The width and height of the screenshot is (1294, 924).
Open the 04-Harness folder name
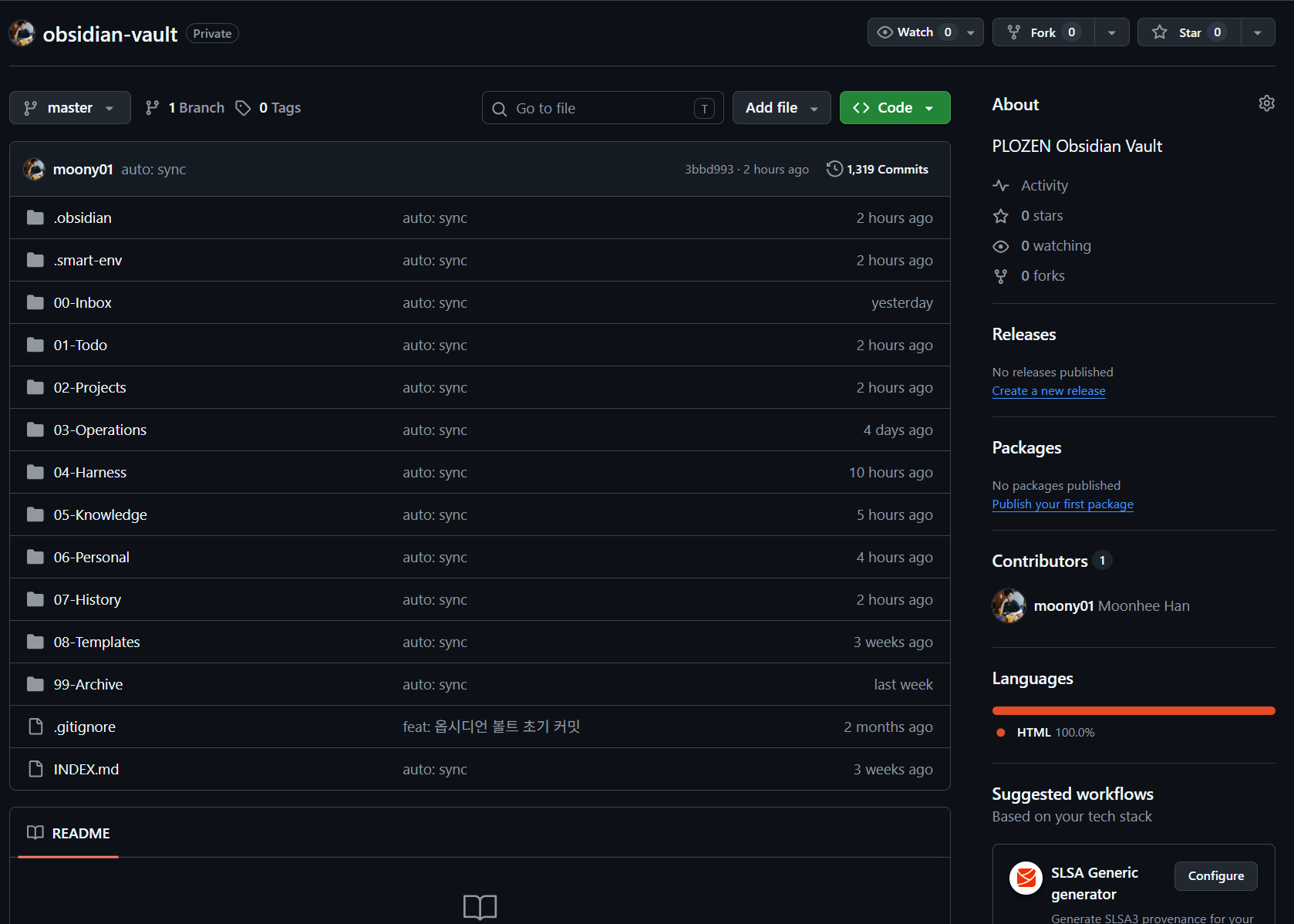(90, 472)
